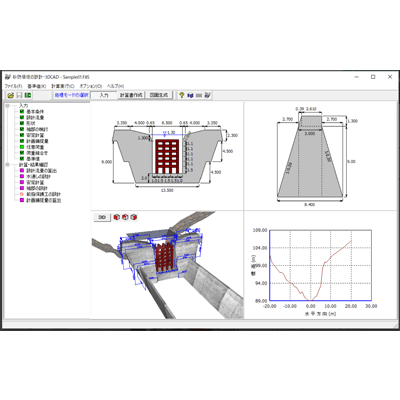Open the オプション(O) menu

(x=91, y=86)
